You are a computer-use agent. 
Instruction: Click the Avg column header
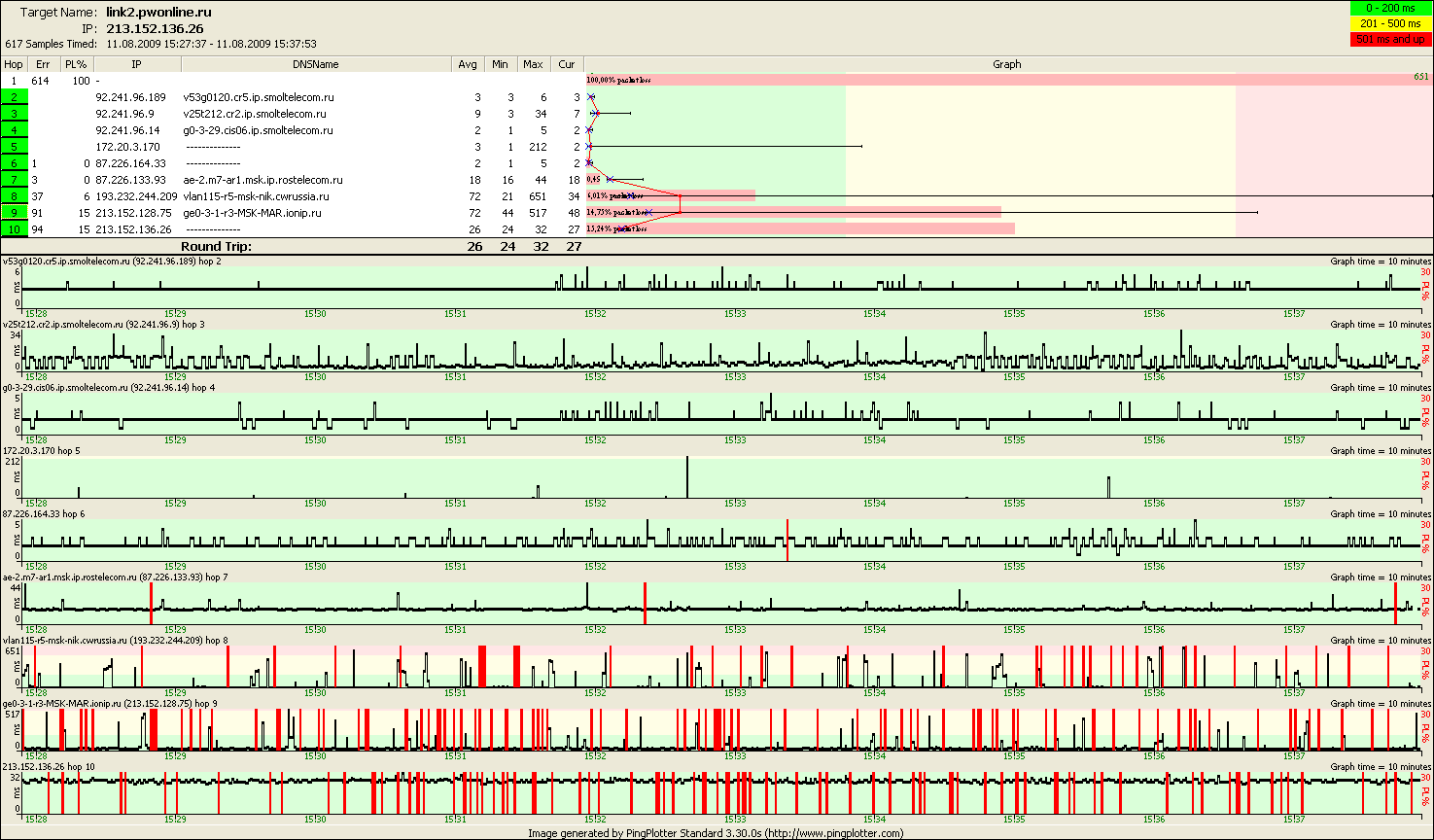click(468, 64)
